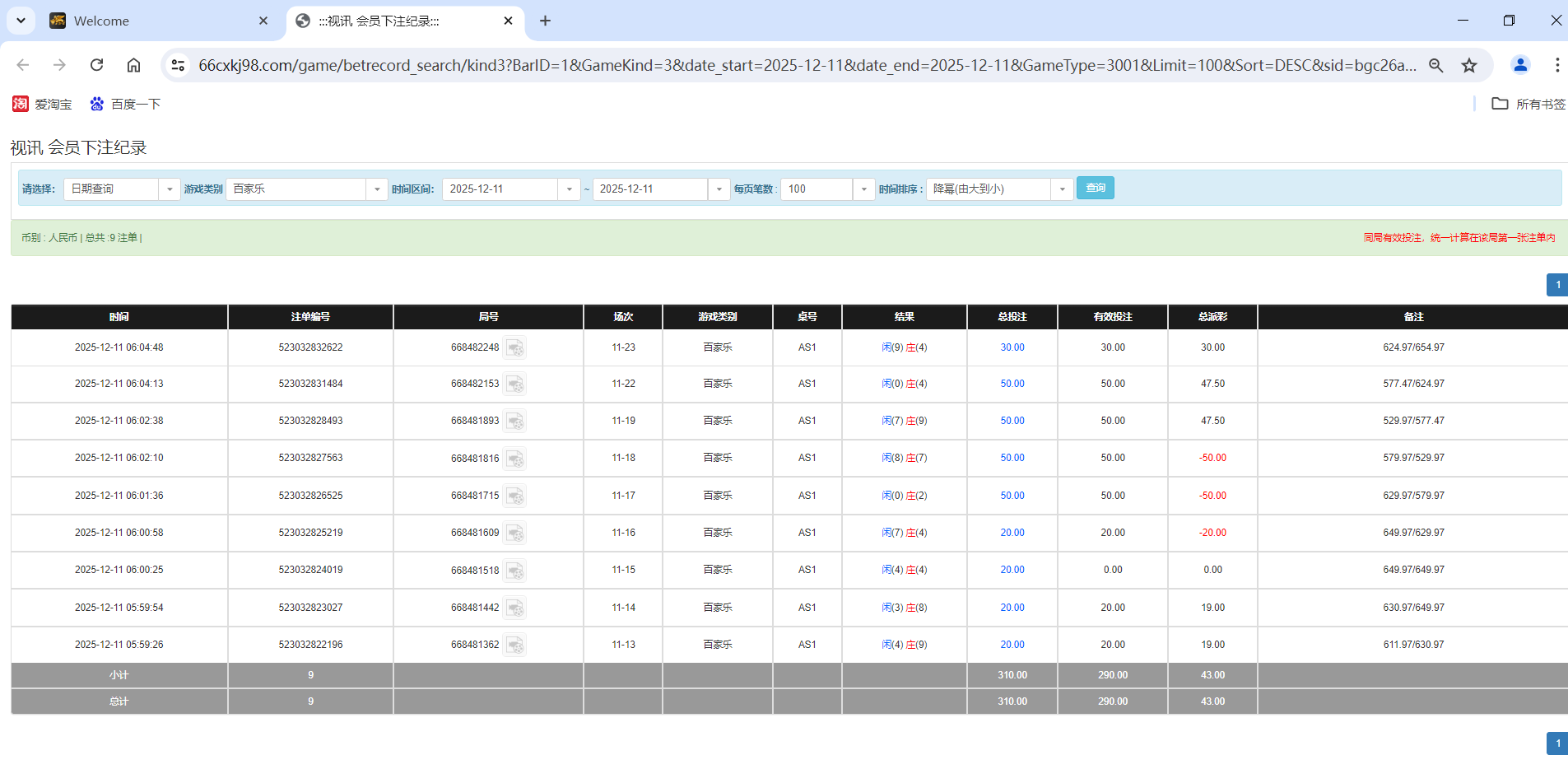View replay icon for round 668481518
1568x783 pixels.
pyautogui.click(x=516, y=570)
